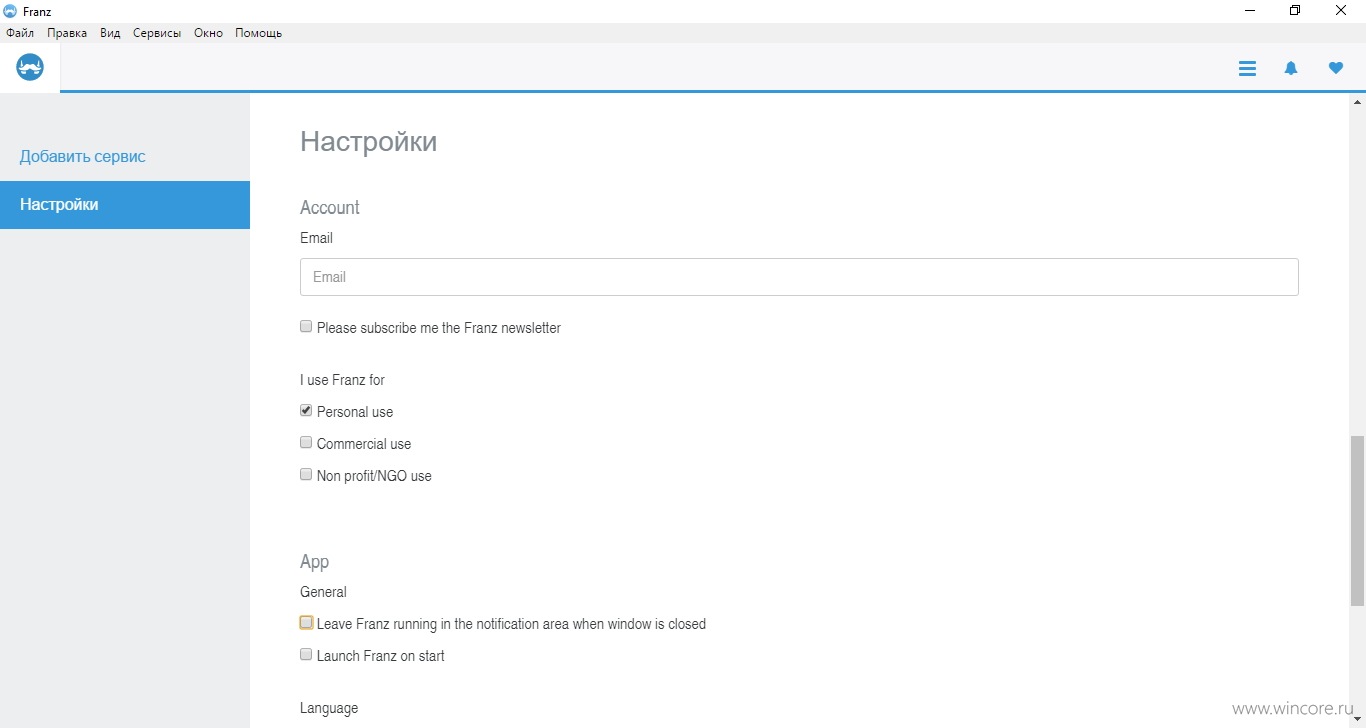Enable Launch Franz on start
This screenshot has width=1366, height=728.
(306, 654)
